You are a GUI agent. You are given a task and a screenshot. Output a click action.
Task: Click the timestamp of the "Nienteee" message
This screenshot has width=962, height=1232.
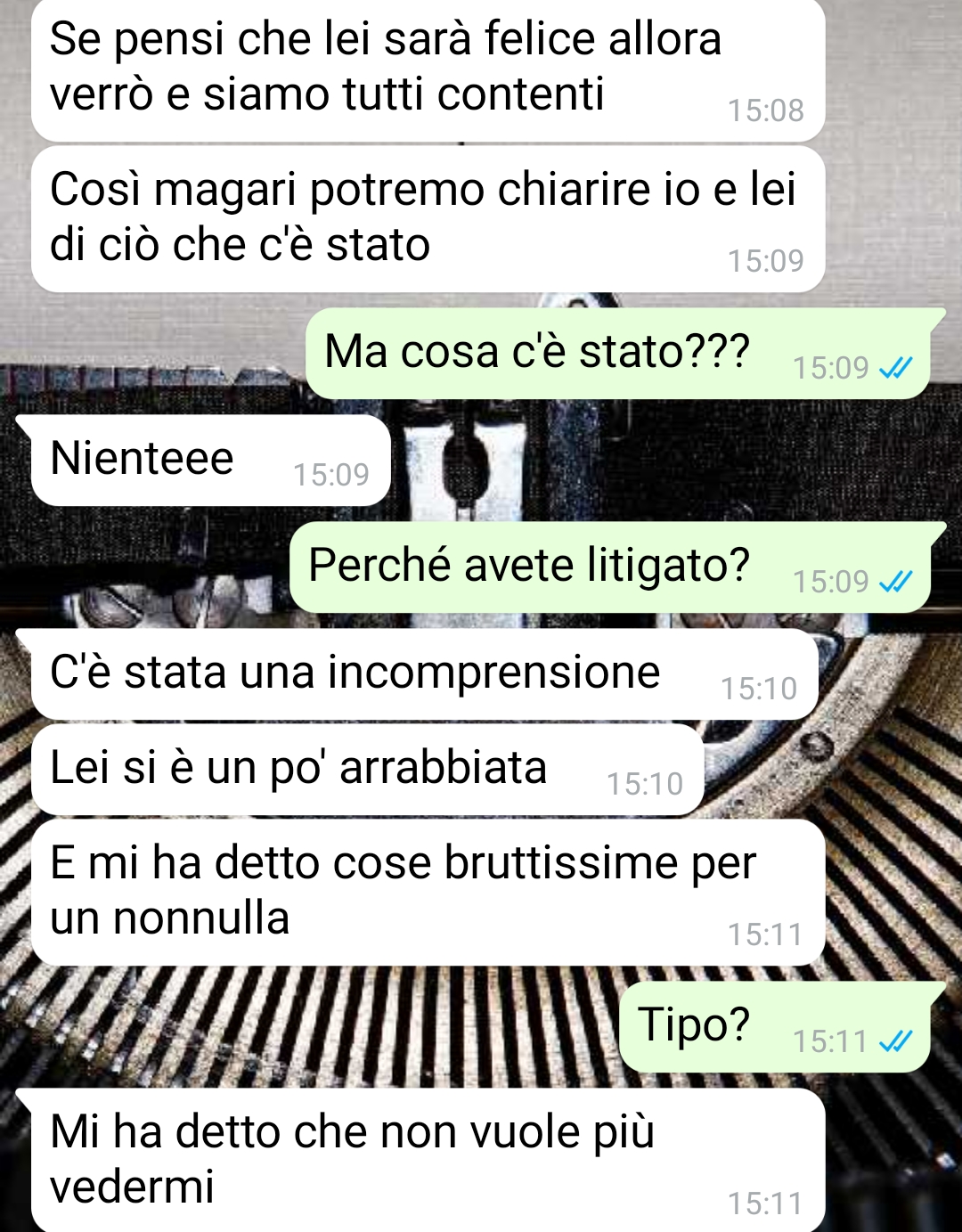click(330, 475)
